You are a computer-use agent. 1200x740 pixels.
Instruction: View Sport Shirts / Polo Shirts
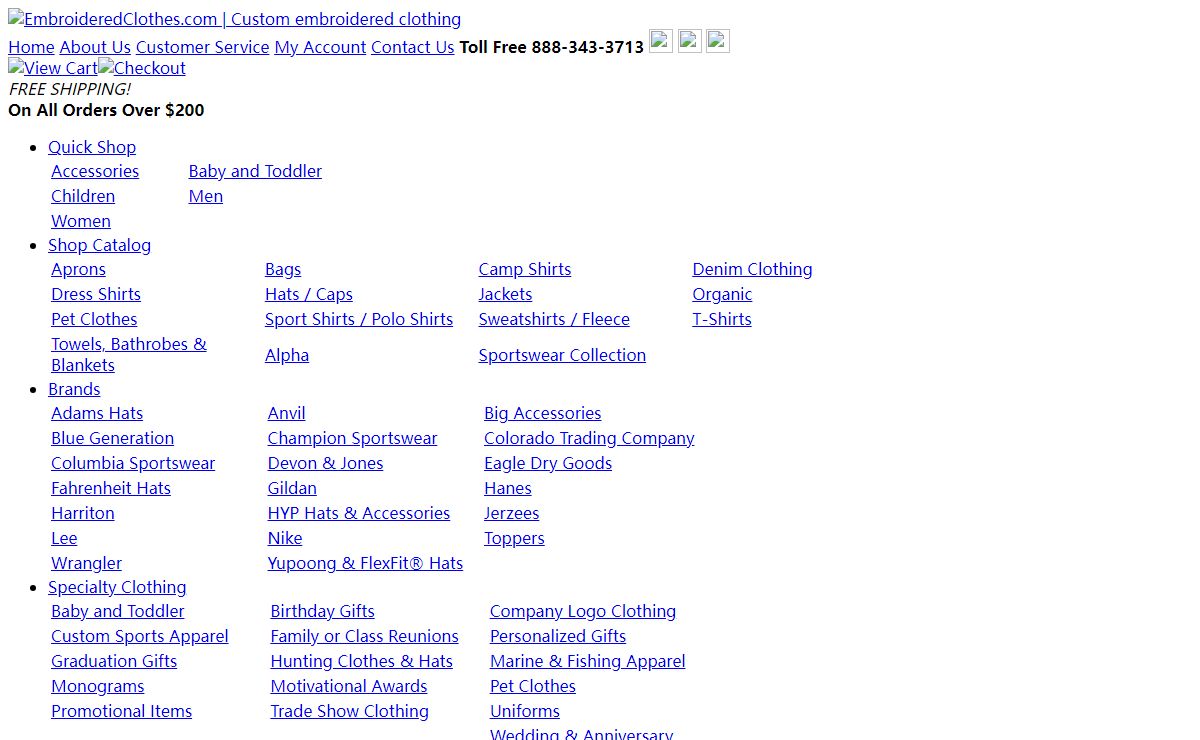(x=359, y=319)
